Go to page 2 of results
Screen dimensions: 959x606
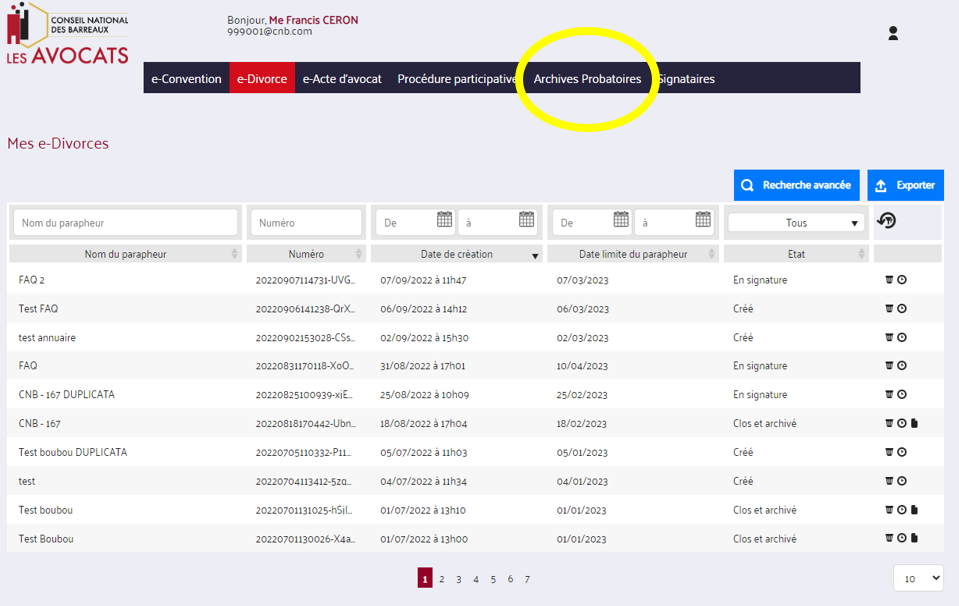pos(442,578)
